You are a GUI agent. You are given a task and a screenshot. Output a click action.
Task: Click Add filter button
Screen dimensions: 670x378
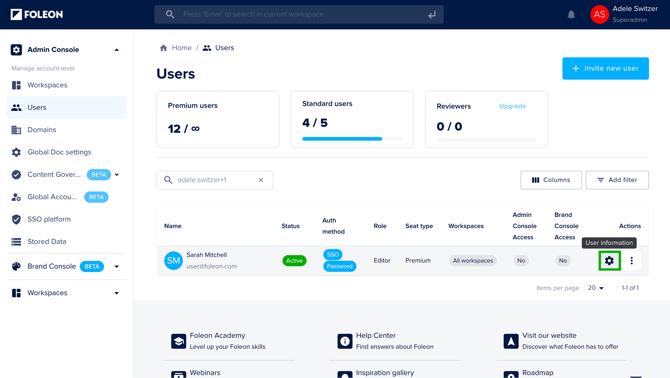click(617, 180)
